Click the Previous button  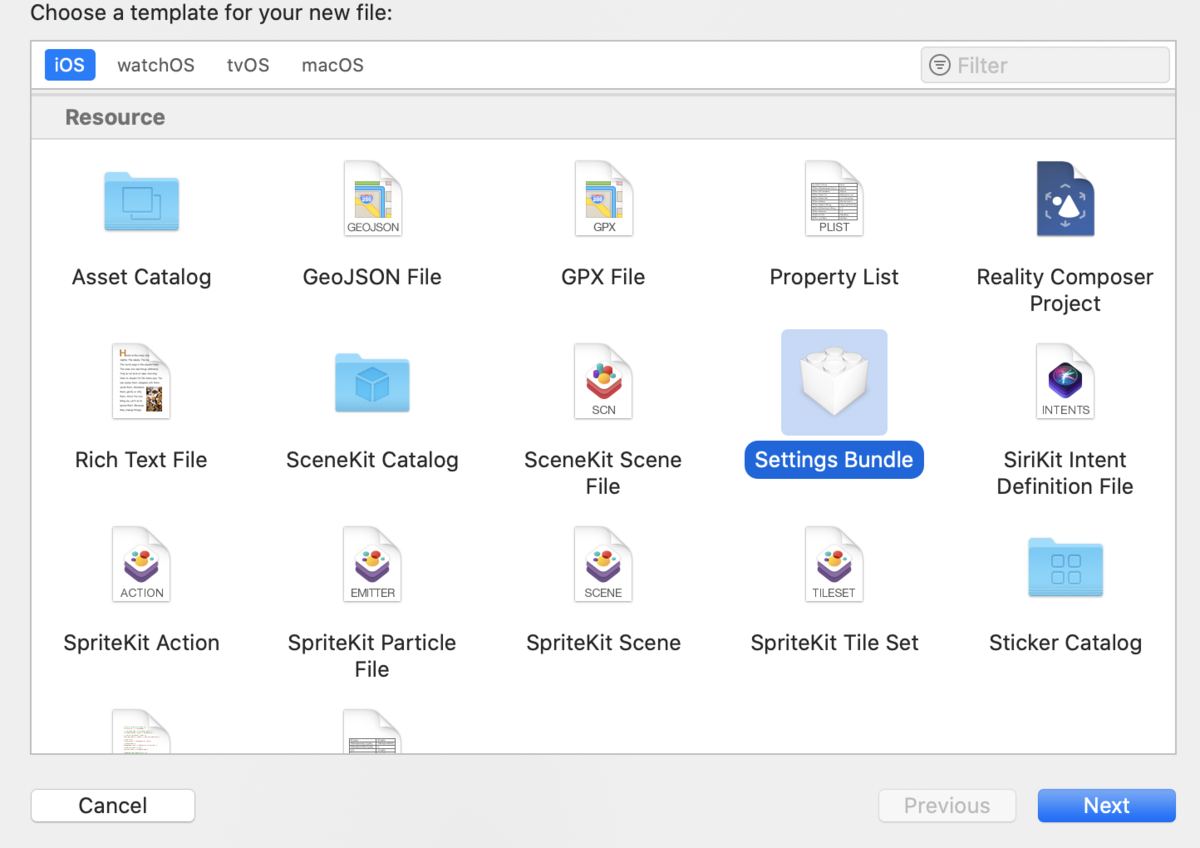(947, 806)
